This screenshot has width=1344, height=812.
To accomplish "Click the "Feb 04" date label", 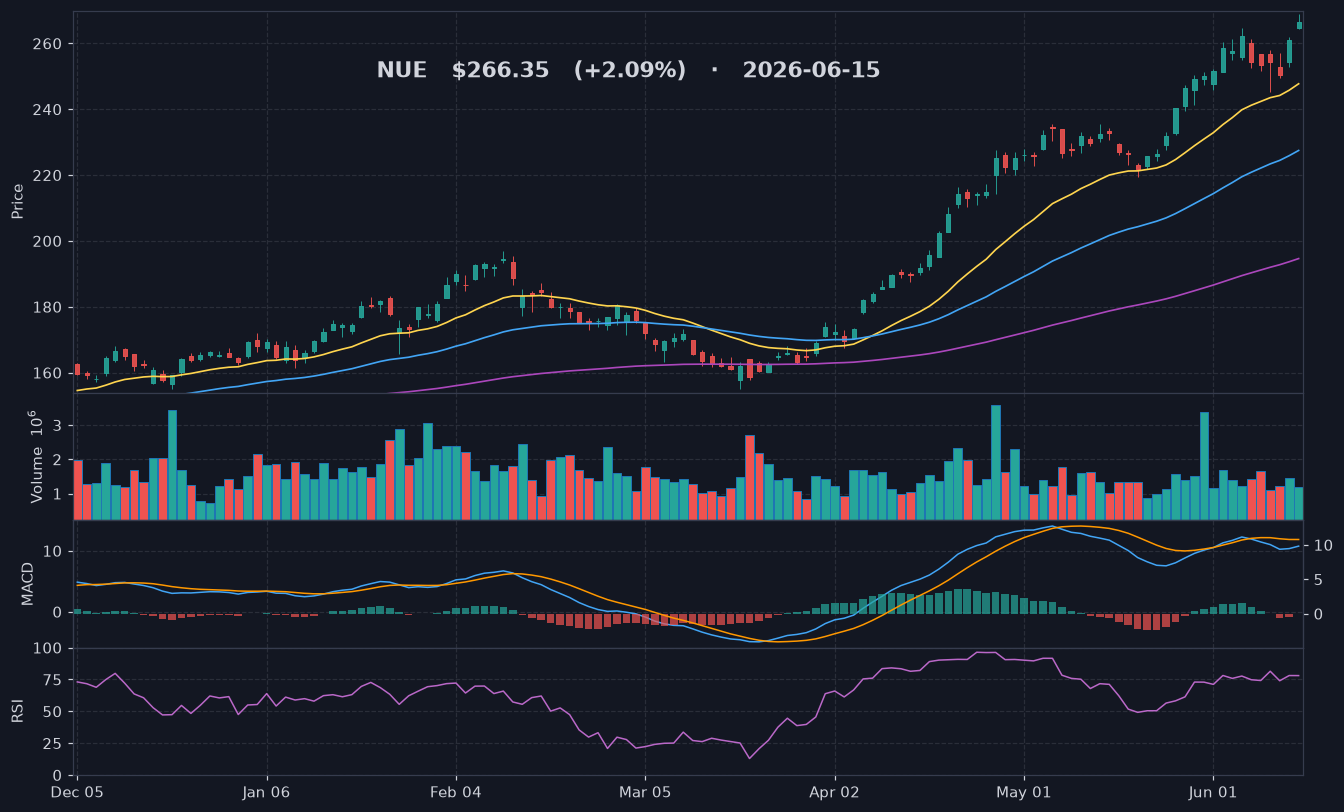I will point(456,793).
